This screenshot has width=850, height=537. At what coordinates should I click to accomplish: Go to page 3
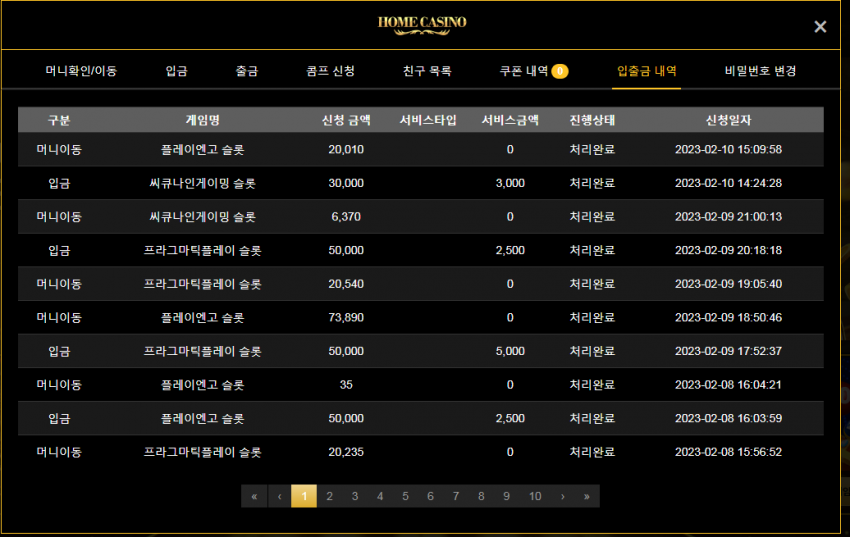(x=355, y=496)
